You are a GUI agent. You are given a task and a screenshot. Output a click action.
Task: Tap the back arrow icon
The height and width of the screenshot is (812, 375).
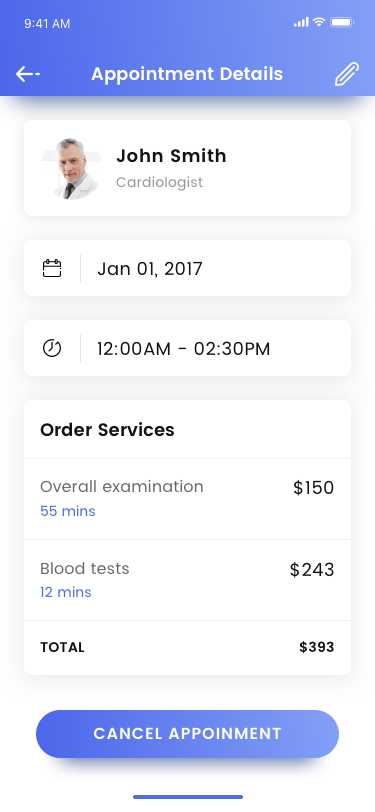point(28,74)
